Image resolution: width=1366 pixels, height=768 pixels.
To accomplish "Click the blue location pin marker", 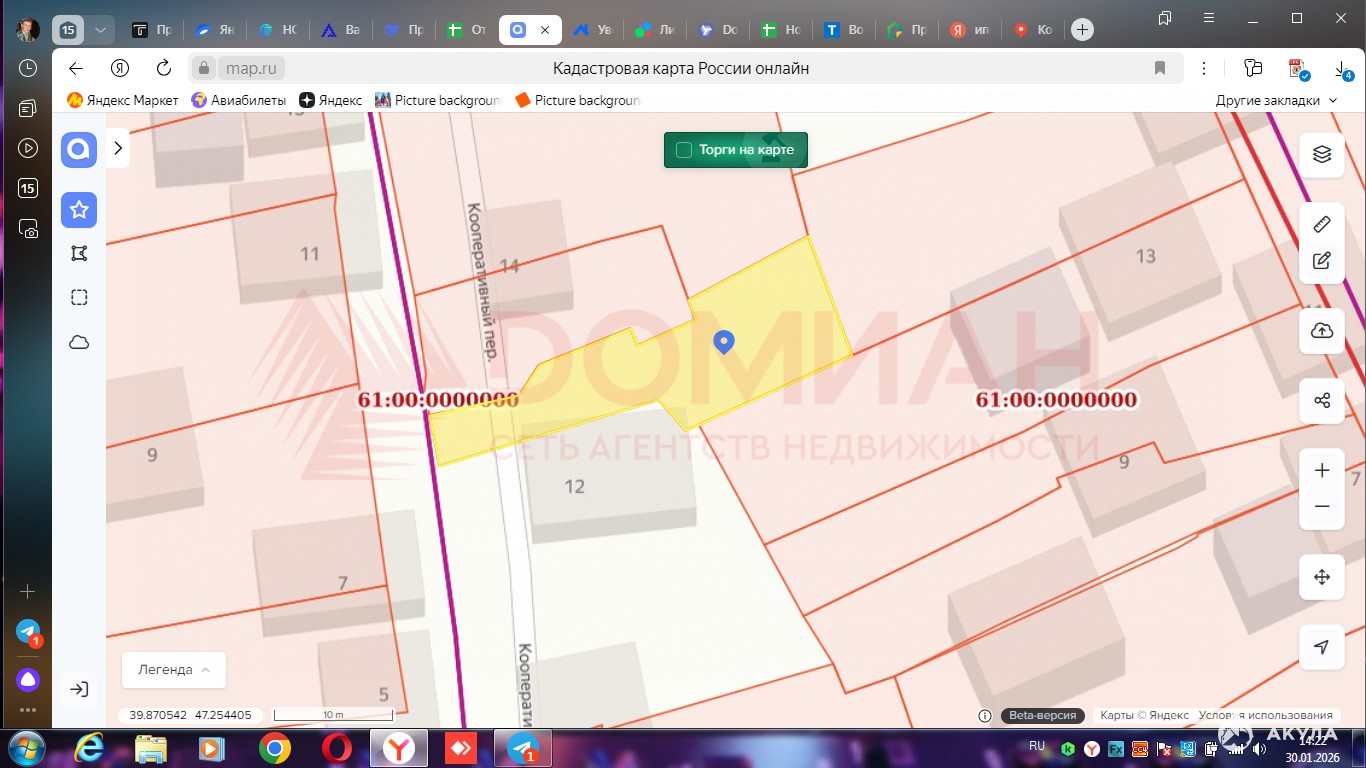I will (724, 342).
